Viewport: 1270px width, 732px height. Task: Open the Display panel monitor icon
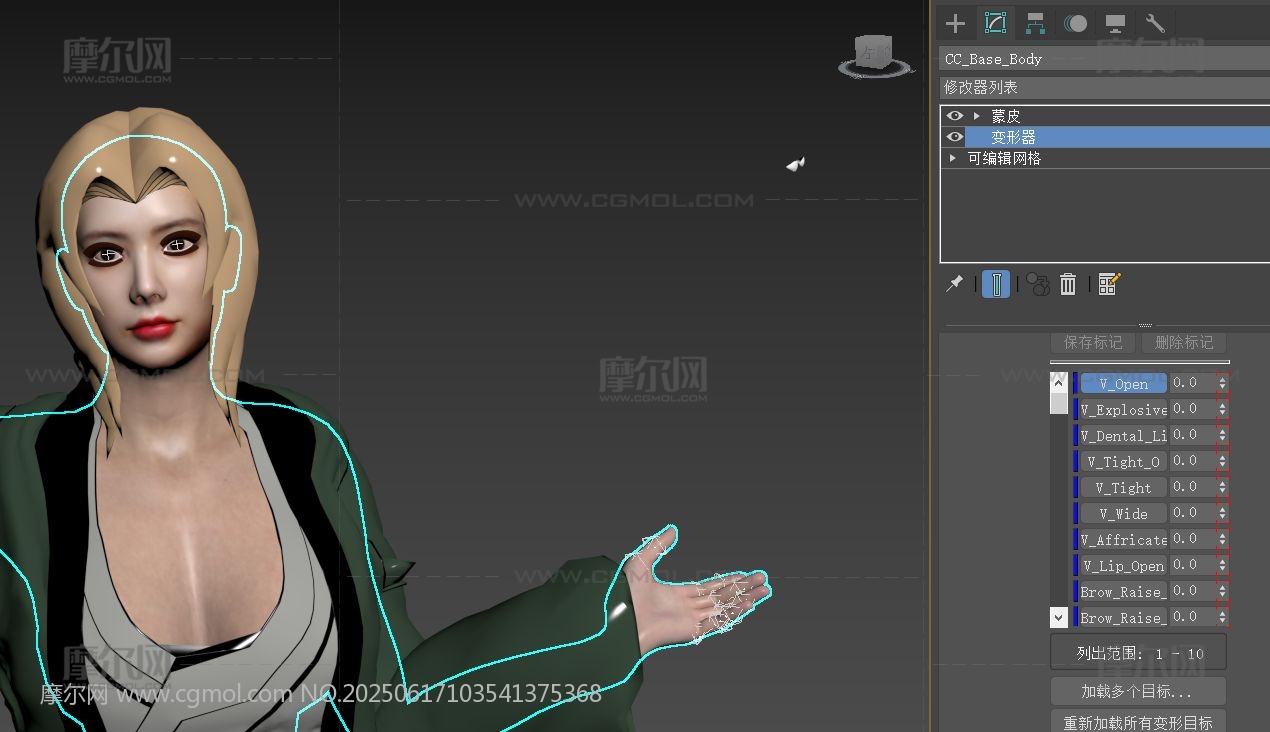[1115, 23]
